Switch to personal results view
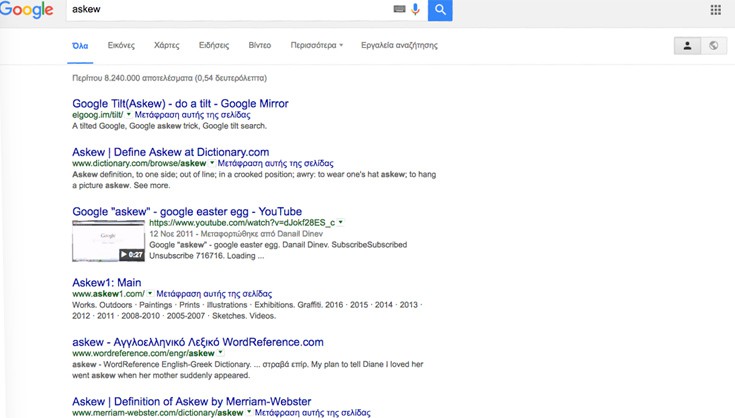Image resolution: width=735 pixels, height=418 pixels. pyautogui.click(x=687, y=45)
